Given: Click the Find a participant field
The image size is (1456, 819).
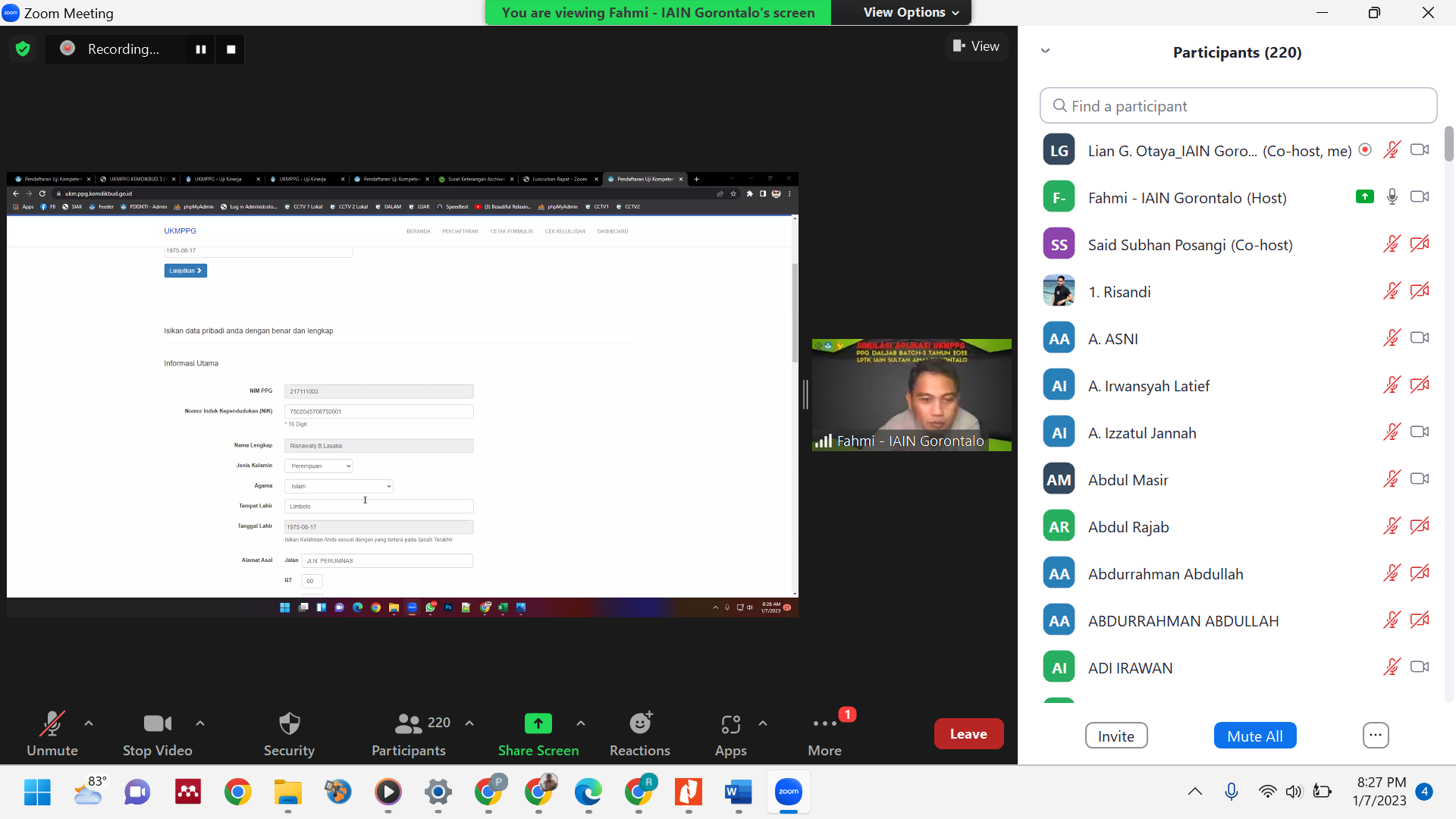Looking at the screenshot, I should click(x=1238, y=106).
